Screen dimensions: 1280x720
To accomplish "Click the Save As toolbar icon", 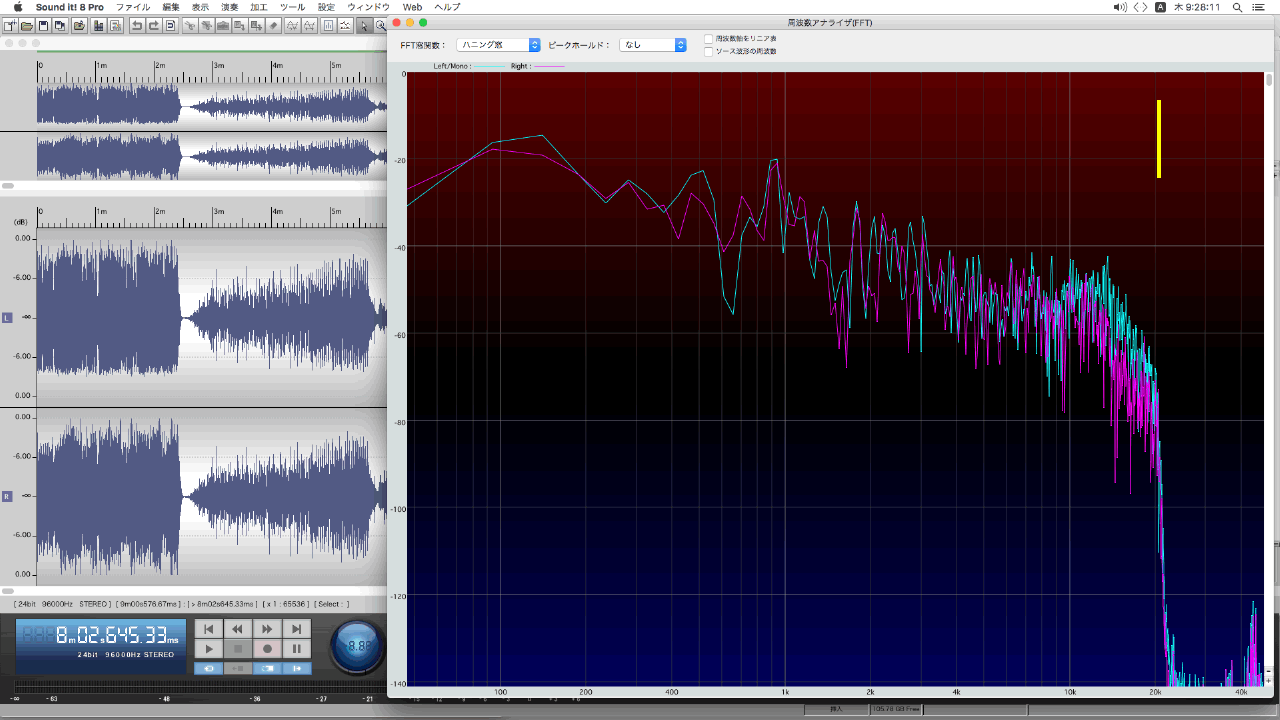I will tap(59, 25).
